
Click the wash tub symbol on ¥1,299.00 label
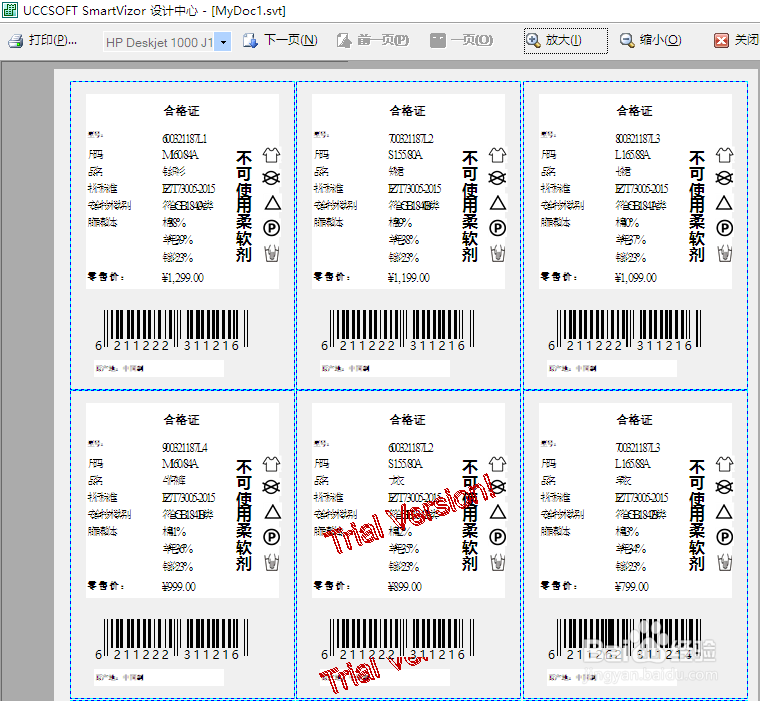click(x=271, y=254)
